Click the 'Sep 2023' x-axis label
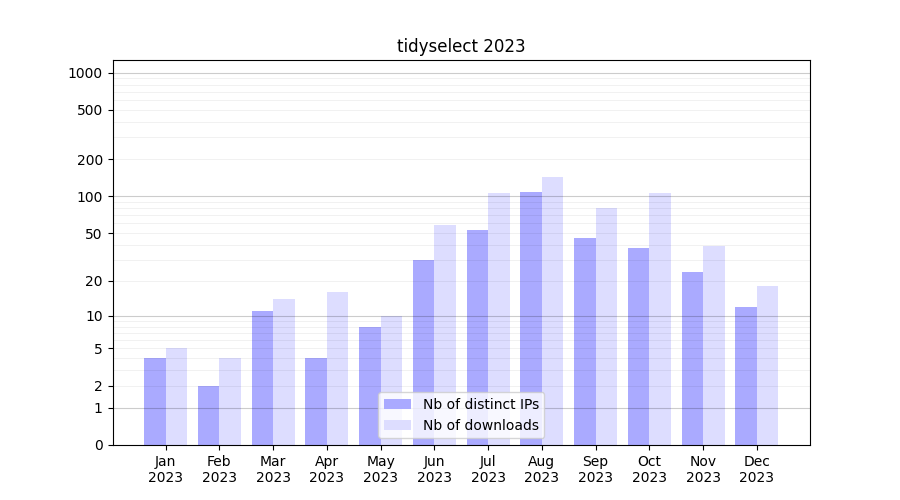Screen dimensions: 900x500 pyautogui.click(x=595, y=469)
